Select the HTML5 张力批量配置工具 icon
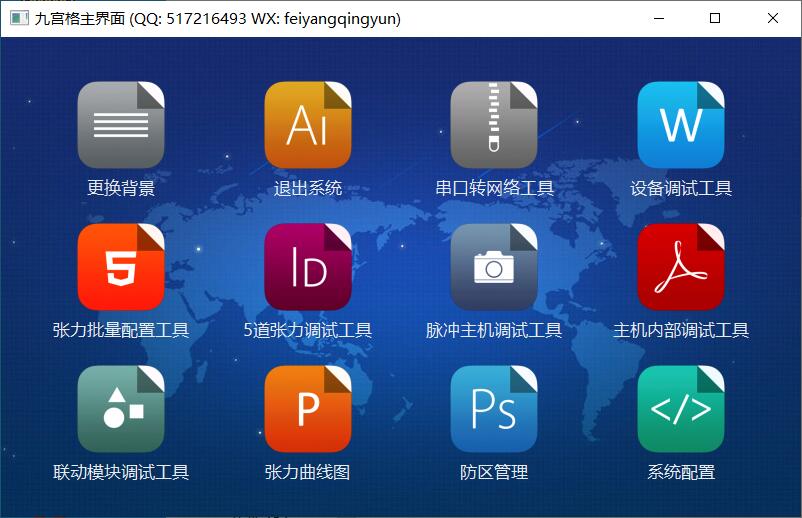Image resolution: width=802 pixels, height=518 pixels. tap(120, 267)
